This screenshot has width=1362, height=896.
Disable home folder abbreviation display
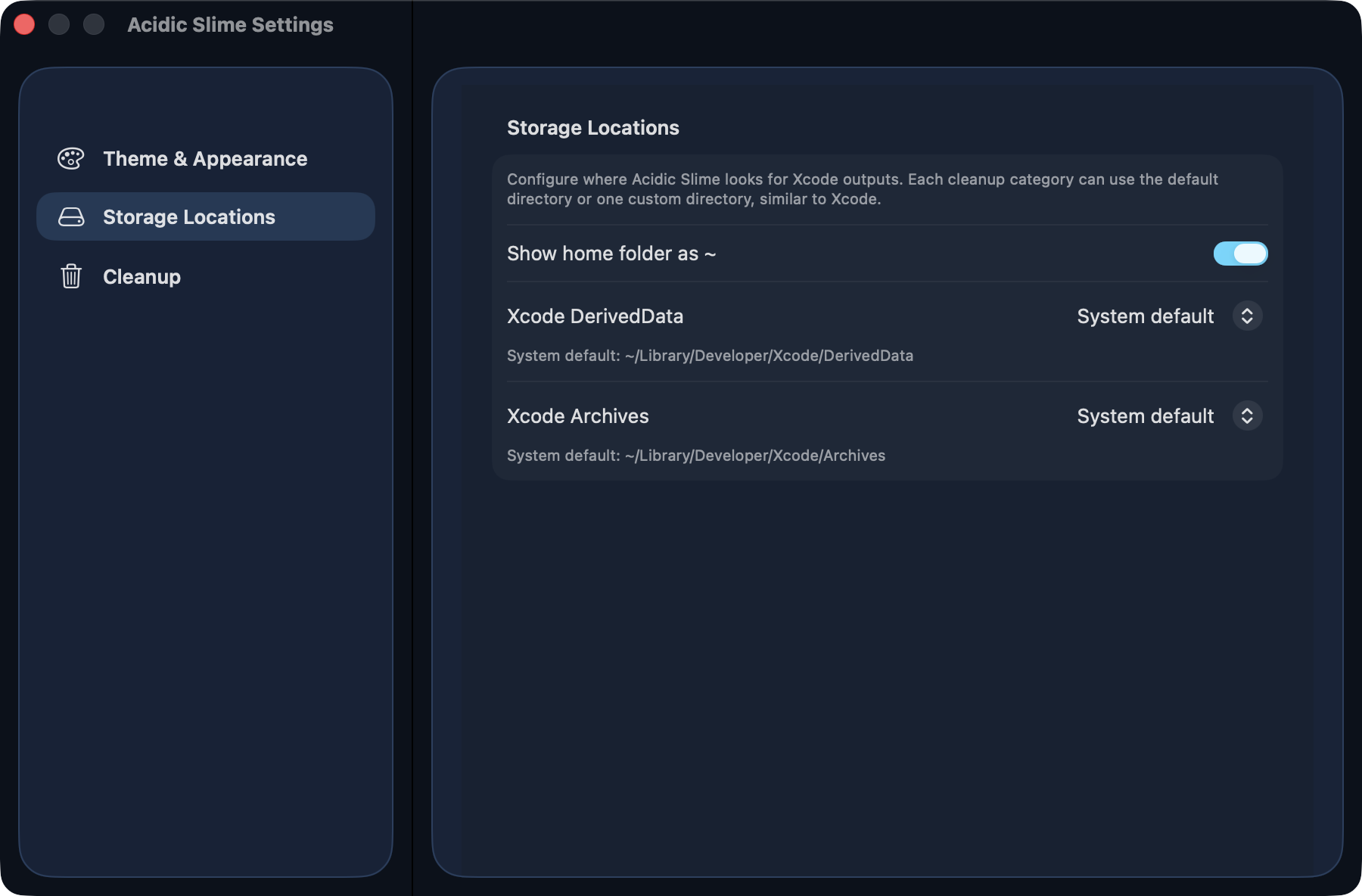point(1242,254)
